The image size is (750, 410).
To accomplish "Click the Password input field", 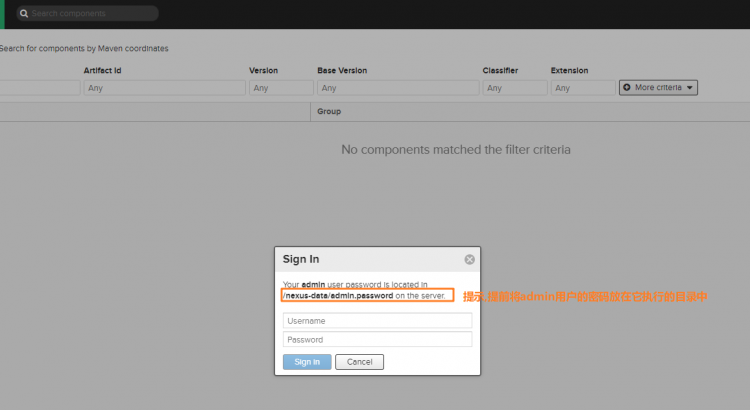I will coord(377,340).
